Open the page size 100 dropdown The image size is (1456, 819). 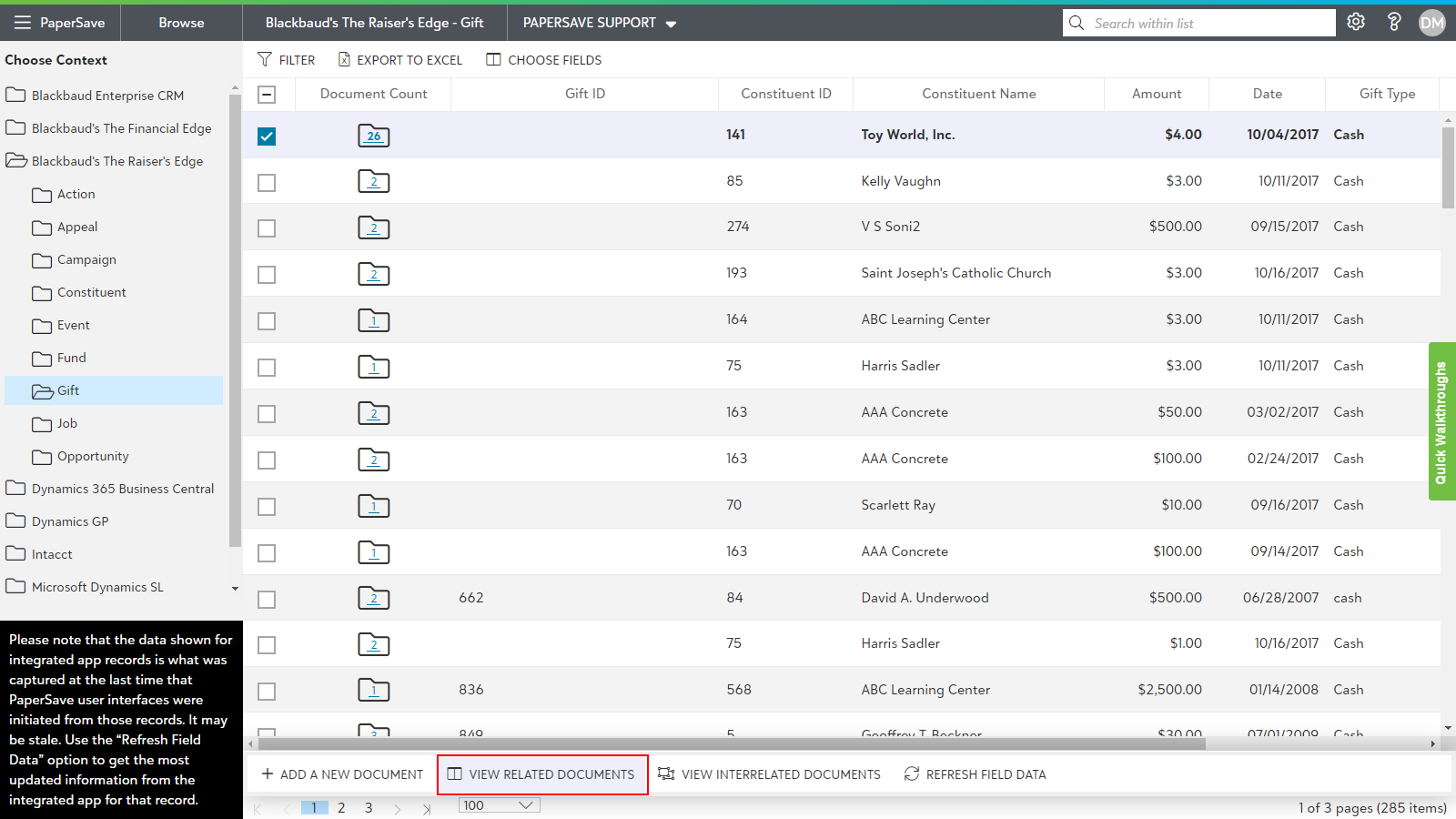(499, 805)
